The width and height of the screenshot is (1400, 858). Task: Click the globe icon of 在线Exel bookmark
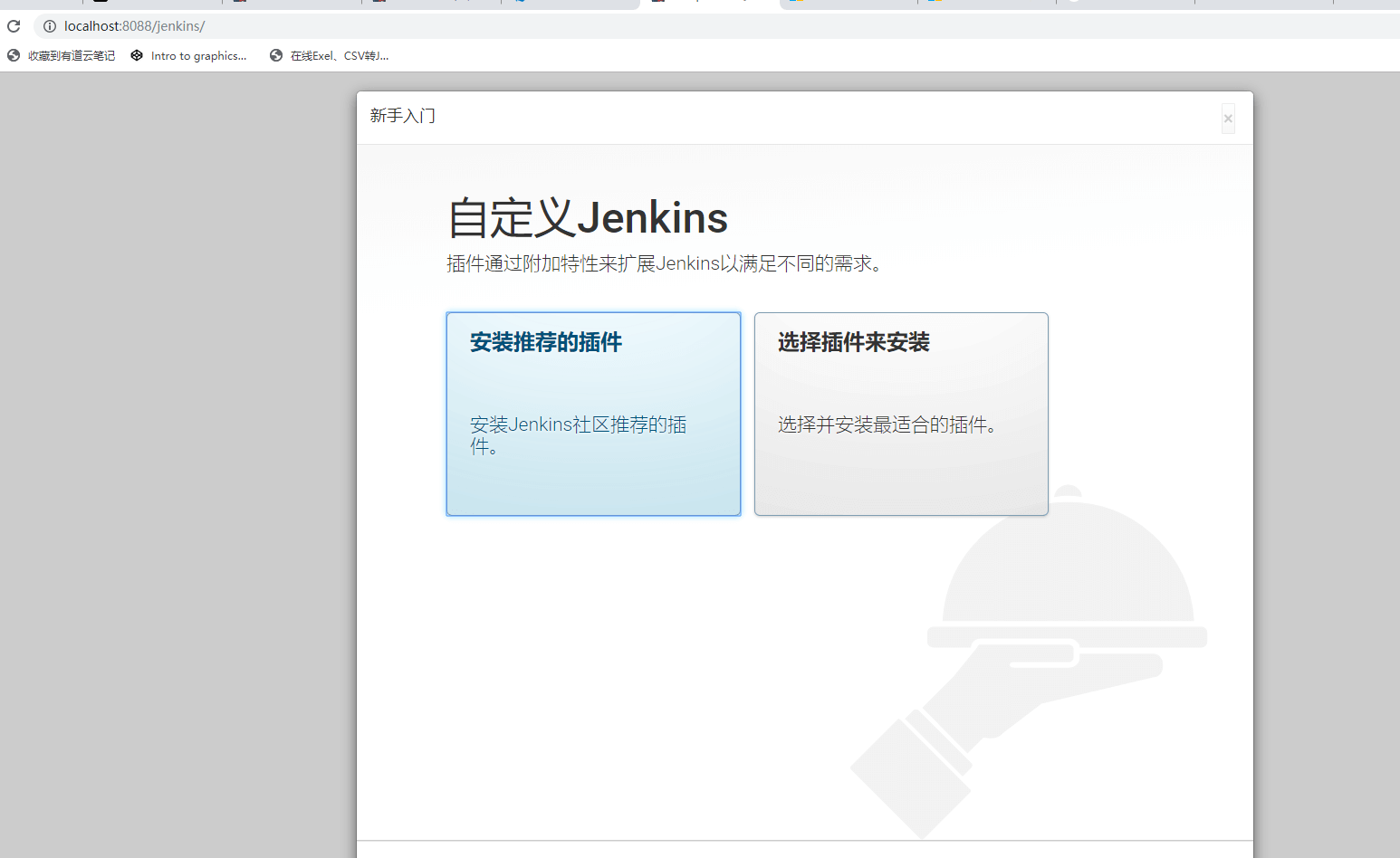pos(276,55)
